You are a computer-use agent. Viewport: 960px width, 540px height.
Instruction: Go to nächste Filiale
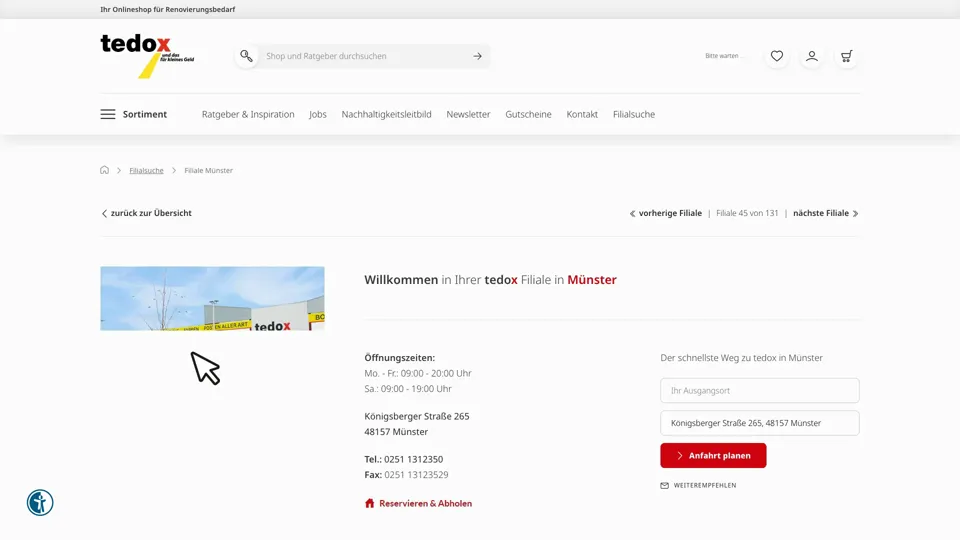click(826, 213)
